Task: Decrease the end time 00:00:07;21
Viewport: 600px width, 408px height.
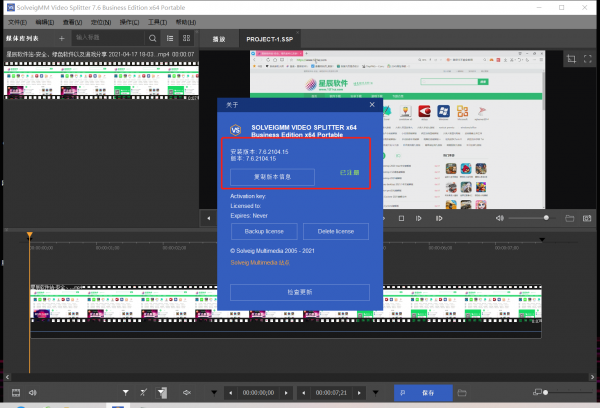Action: 303,393
